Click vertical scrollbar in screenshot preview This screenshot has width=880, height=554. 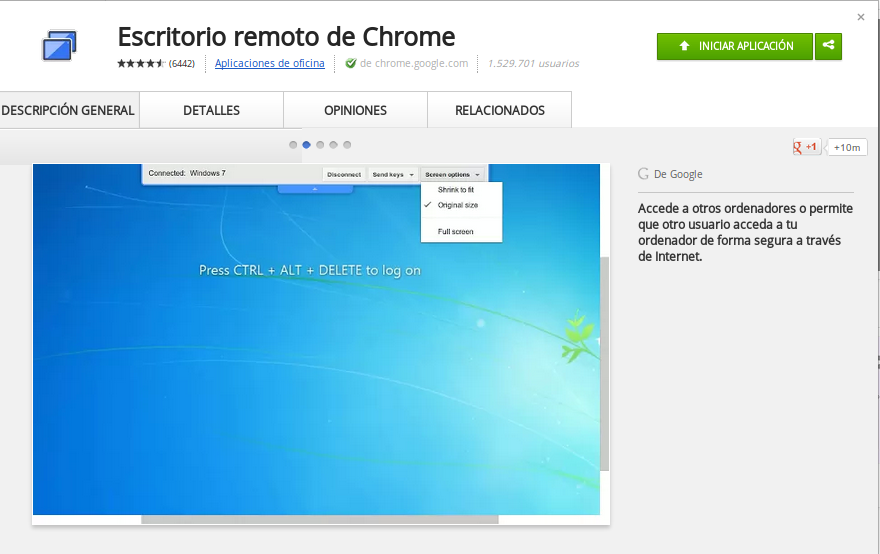(604, 364)
